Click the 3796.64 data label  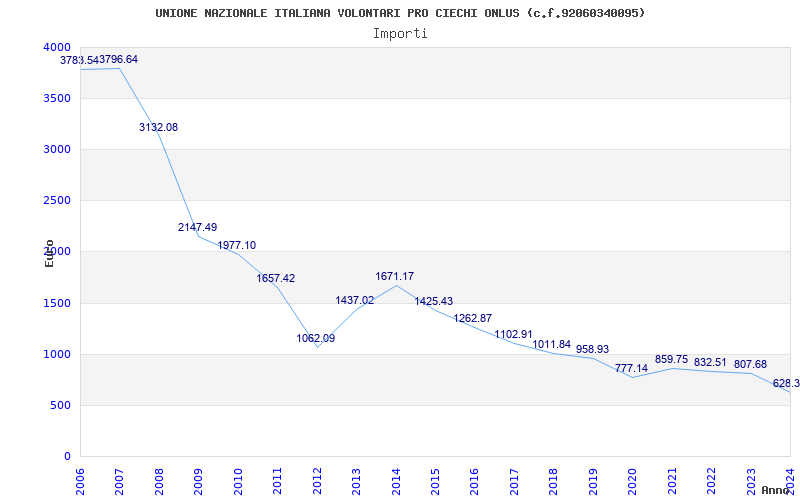pyautogui.click(x=118, y=60)
